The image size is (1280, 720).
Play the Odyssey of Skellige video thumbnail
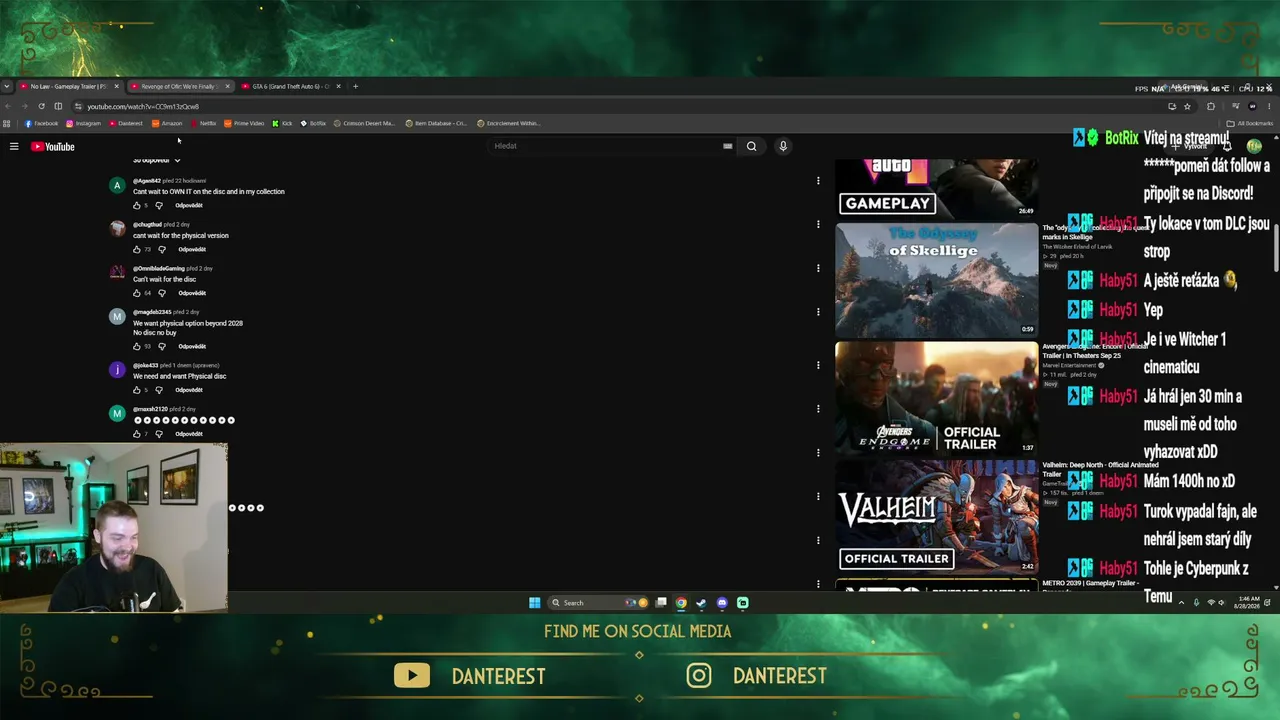pyautogui.click(x=937, y=279)
